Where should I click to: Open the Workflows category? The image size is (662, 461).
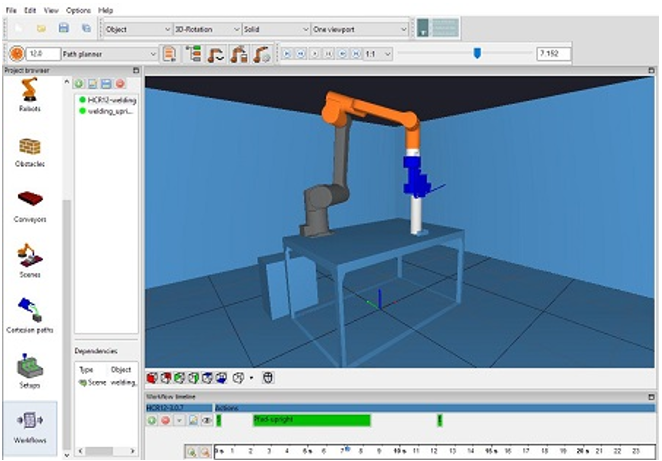(30, 424)
